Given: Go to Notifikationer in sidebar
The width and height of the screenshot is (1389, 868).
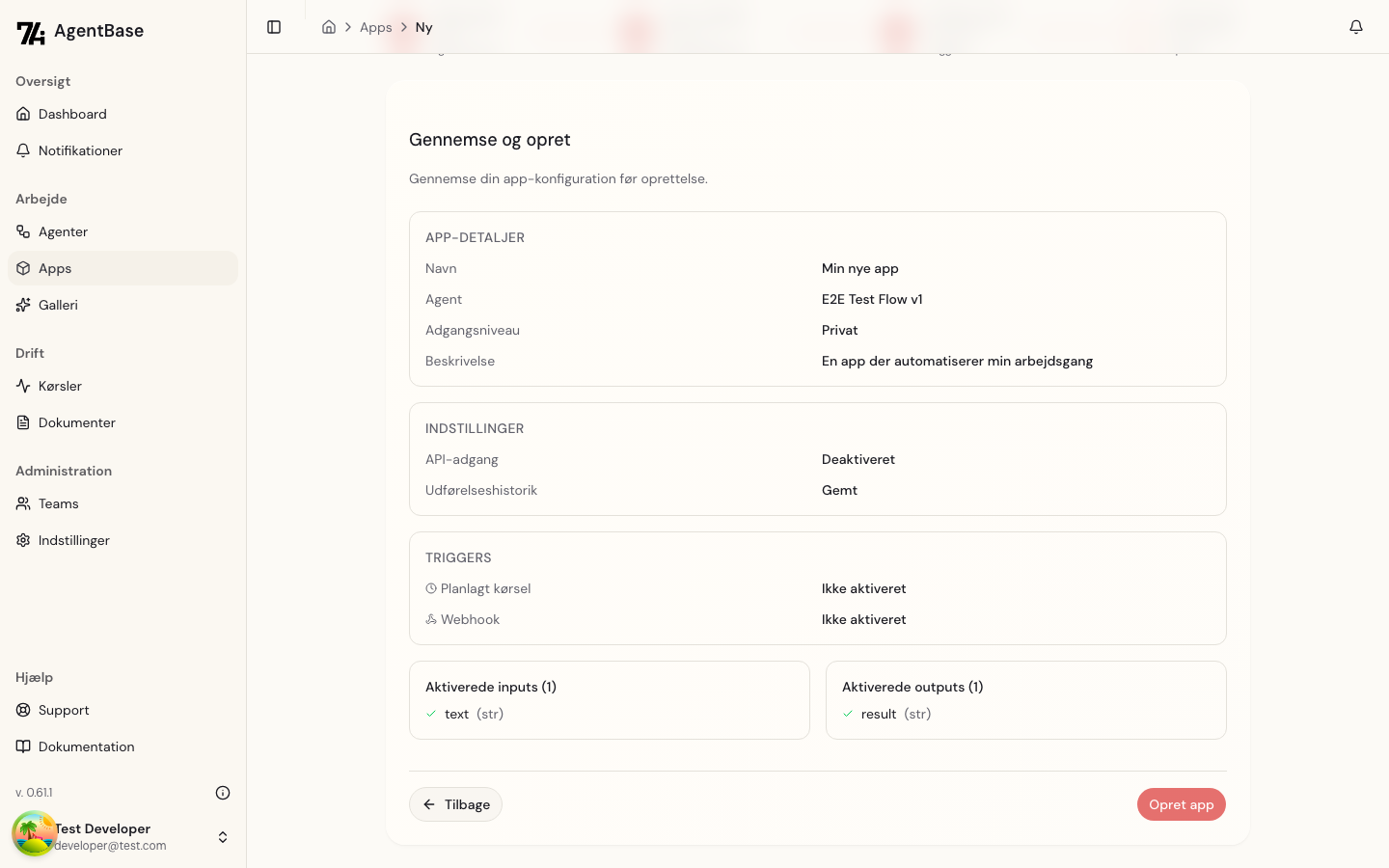Looking at the screenshot, I should 80,150.
